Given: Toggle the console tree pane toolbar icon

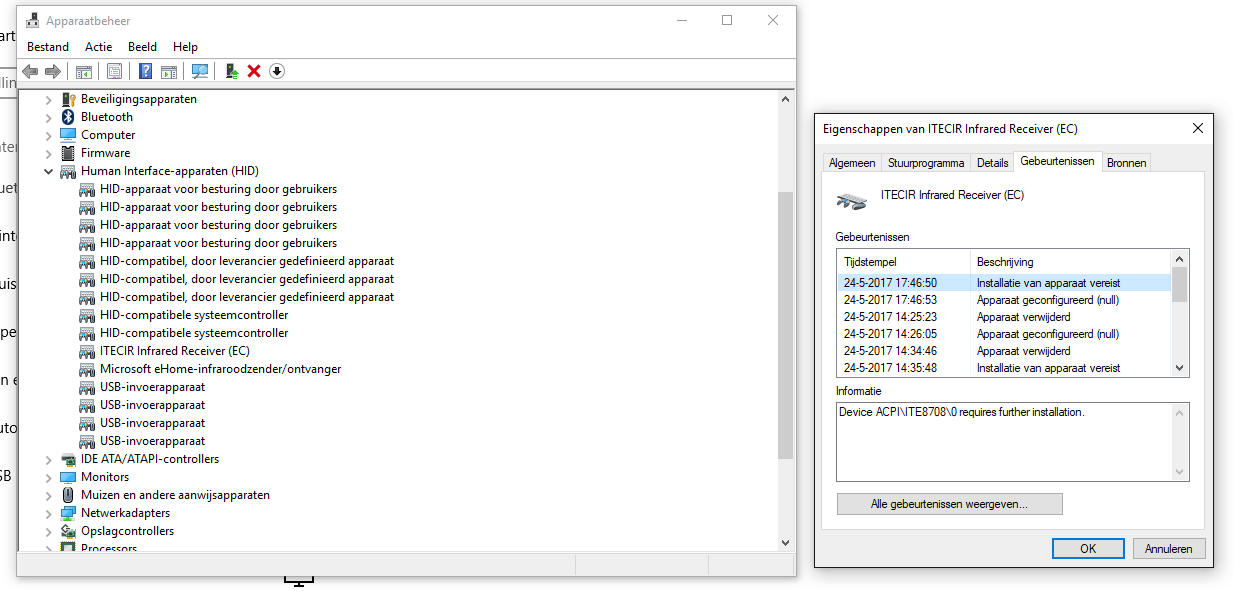Looking at the screenshot, I should coord(84,71).
